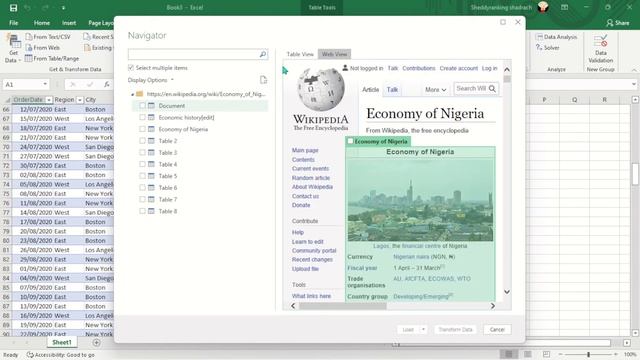Adjust the zoom slider in status bar
Viewport: 640px width, 360px height.
pyautogui.click(x=588, y=354)
